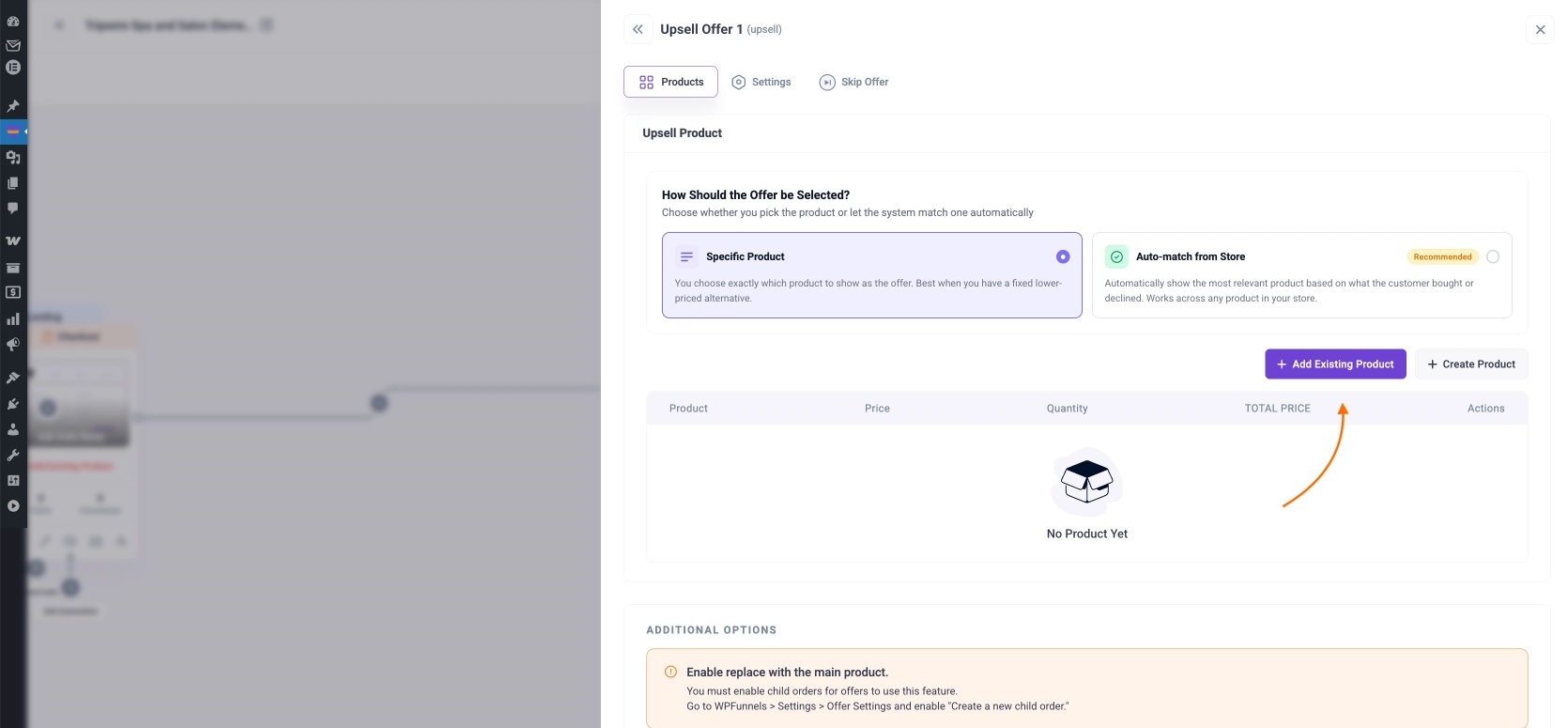Close the Upsell Offer panel
The image size is (1568, 728).
1540,29
